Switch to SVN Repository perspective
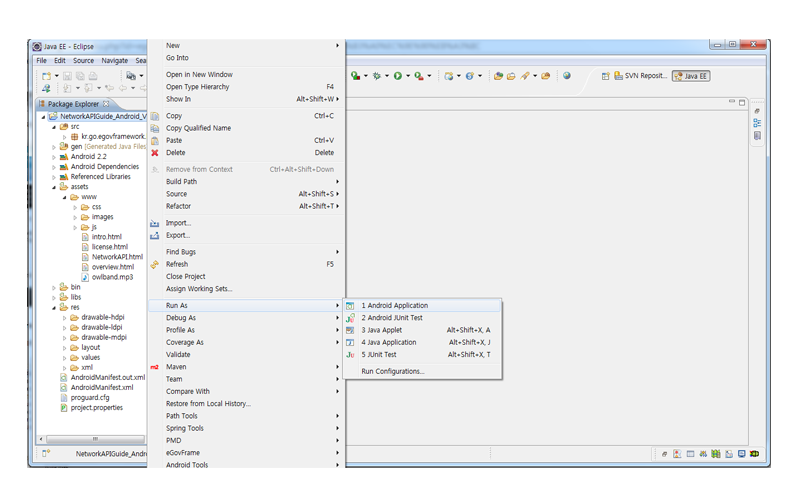This screenshot has height=500, width=800. point(640,76)
